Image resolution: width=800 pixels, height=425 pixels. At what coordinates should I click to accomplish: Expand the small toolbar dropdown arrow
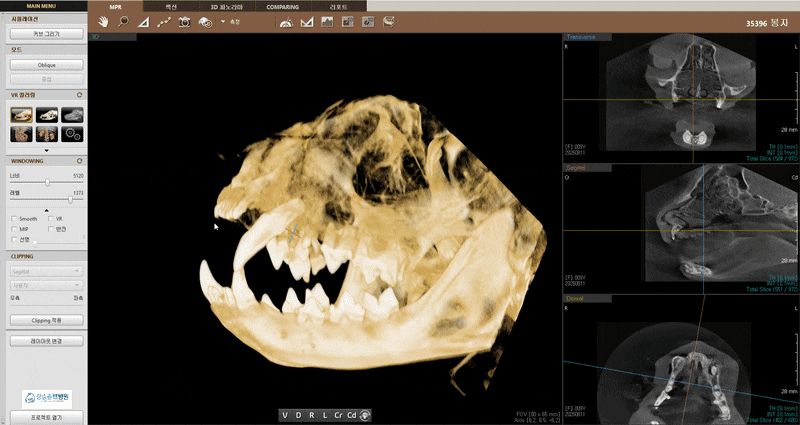click(223, 22)
